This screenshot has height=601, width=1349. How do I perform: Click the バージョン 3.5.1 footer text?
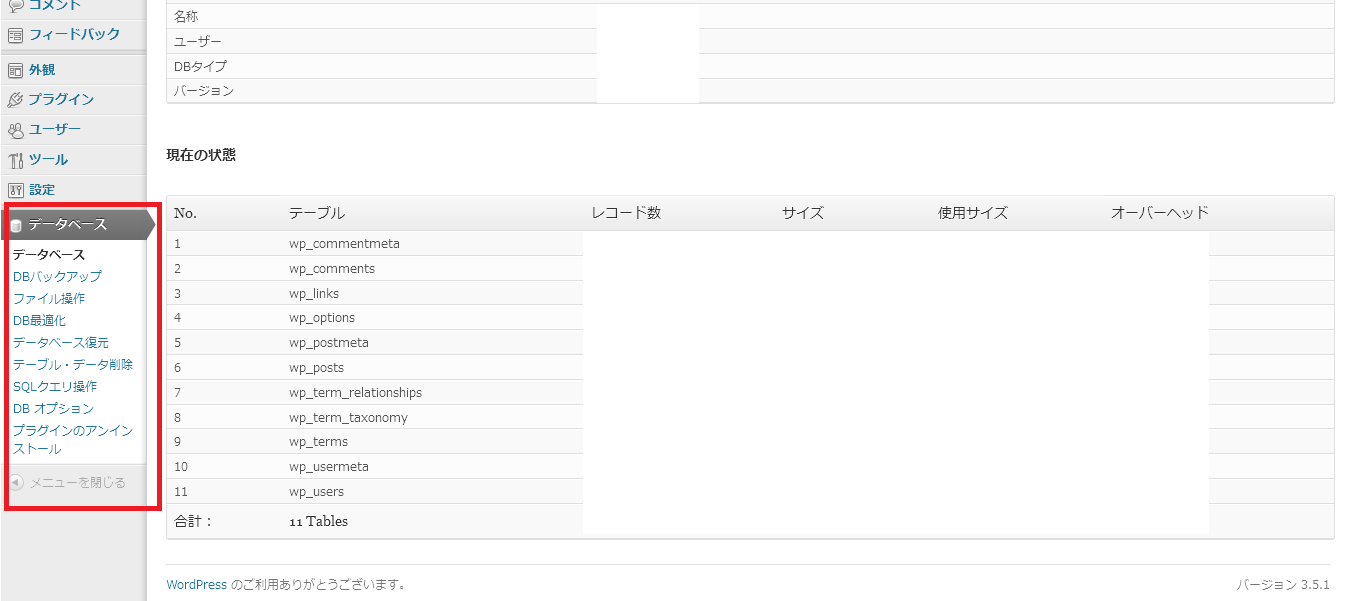point(1283,585)
